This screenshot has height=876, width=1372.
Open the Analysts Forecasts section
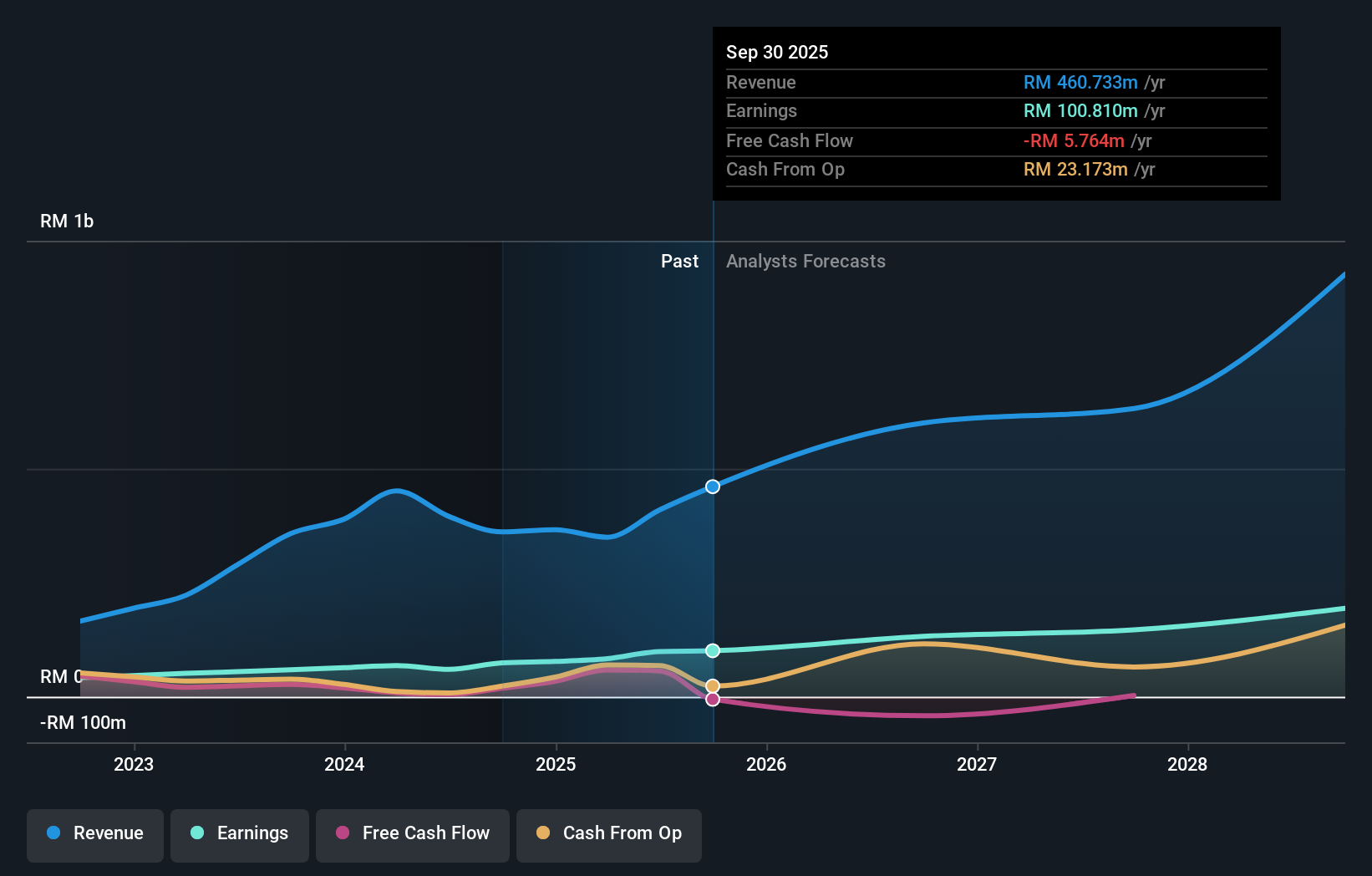(805, 261)
